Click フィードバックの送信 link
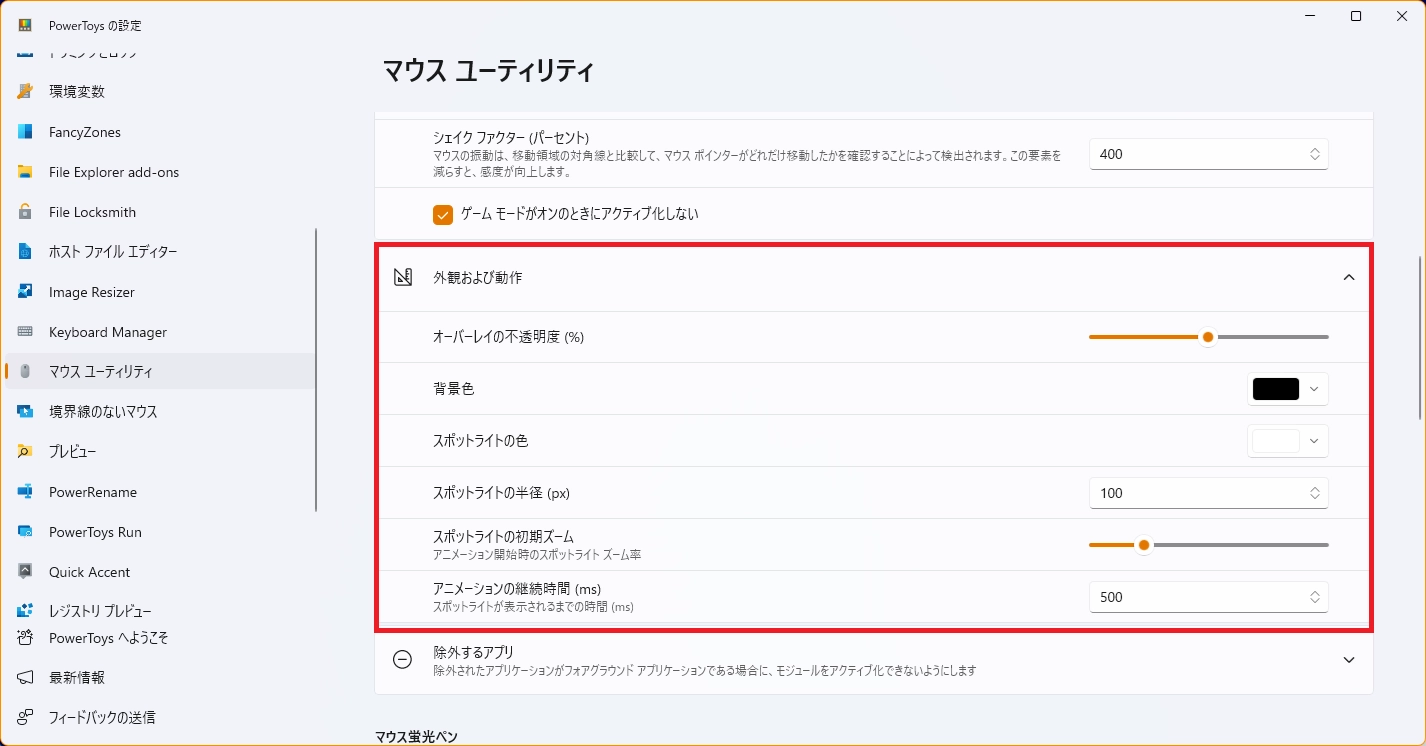This screenshot has width=1426, height=746. pos(102,717)
